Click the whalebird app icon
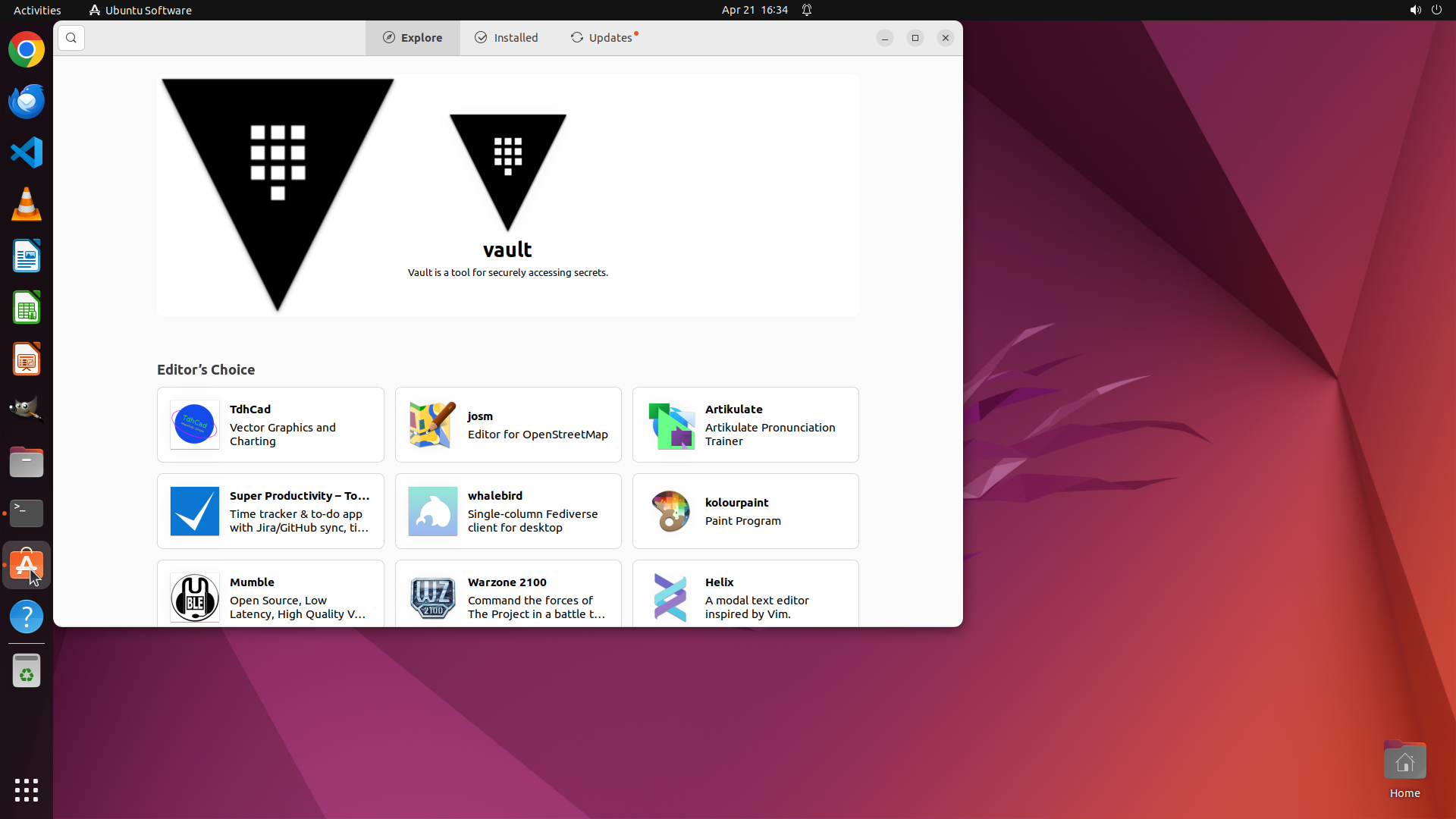The width and height of the screenshot is (1456, 819). point(432,511)
